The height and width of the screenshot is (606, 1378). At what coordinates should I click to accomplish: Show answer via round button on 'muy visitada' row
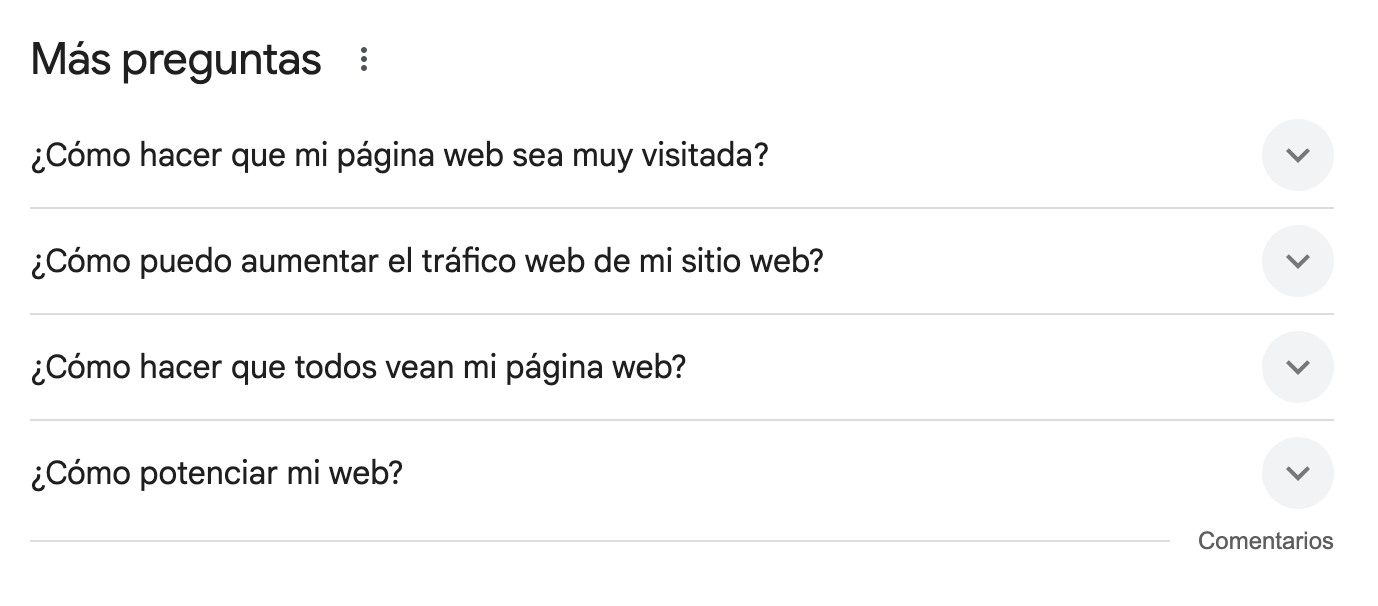(x=1297, y=155)
